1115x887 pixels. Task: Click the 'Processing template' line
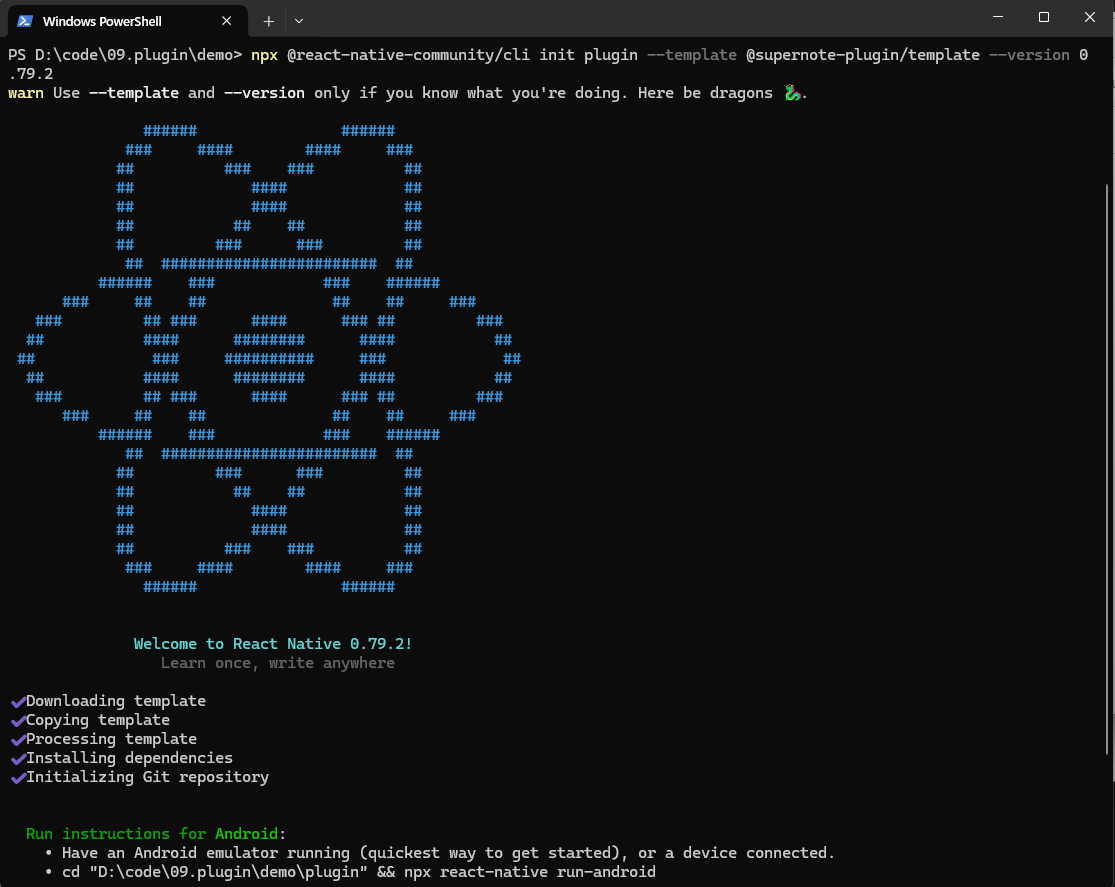click(x=111, y=739)
